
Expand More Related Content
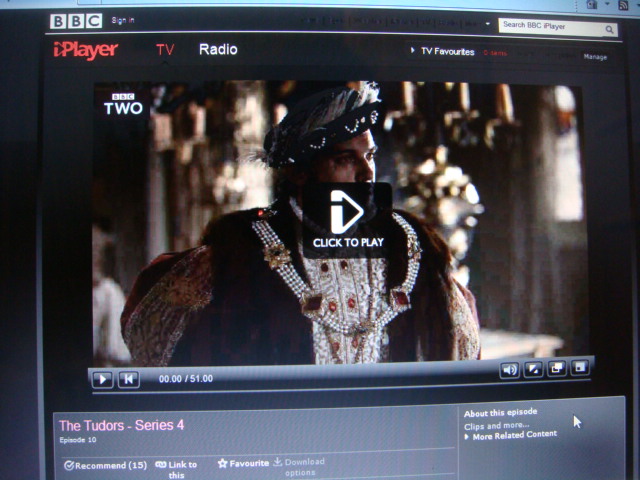(x=511, y=435)
